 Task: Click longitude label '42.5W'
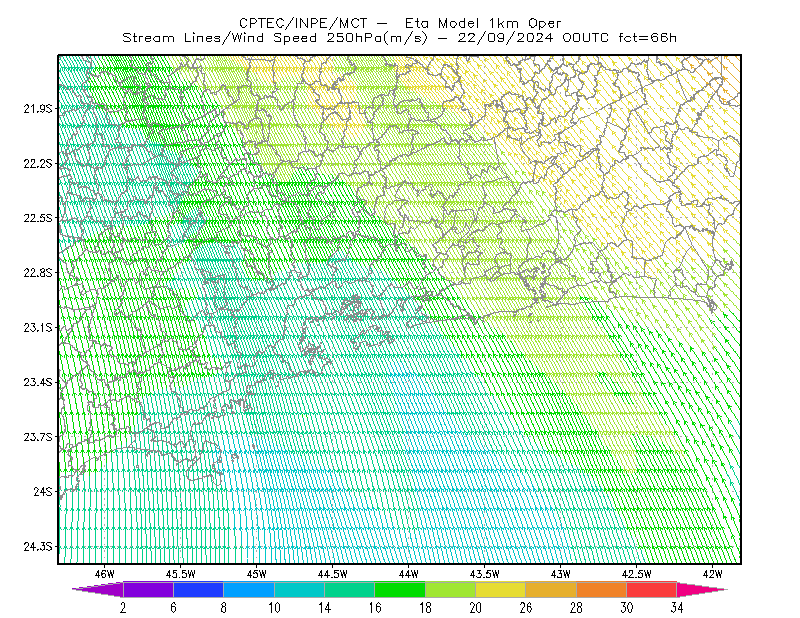(x=637, y=574)
